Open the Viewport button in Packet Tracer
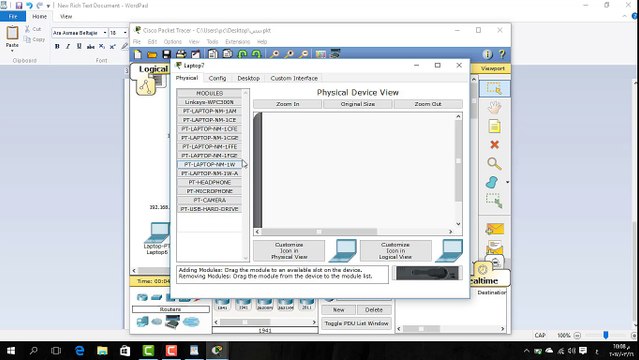The height and width of the screenshot is (360, 639). (492, 68)
